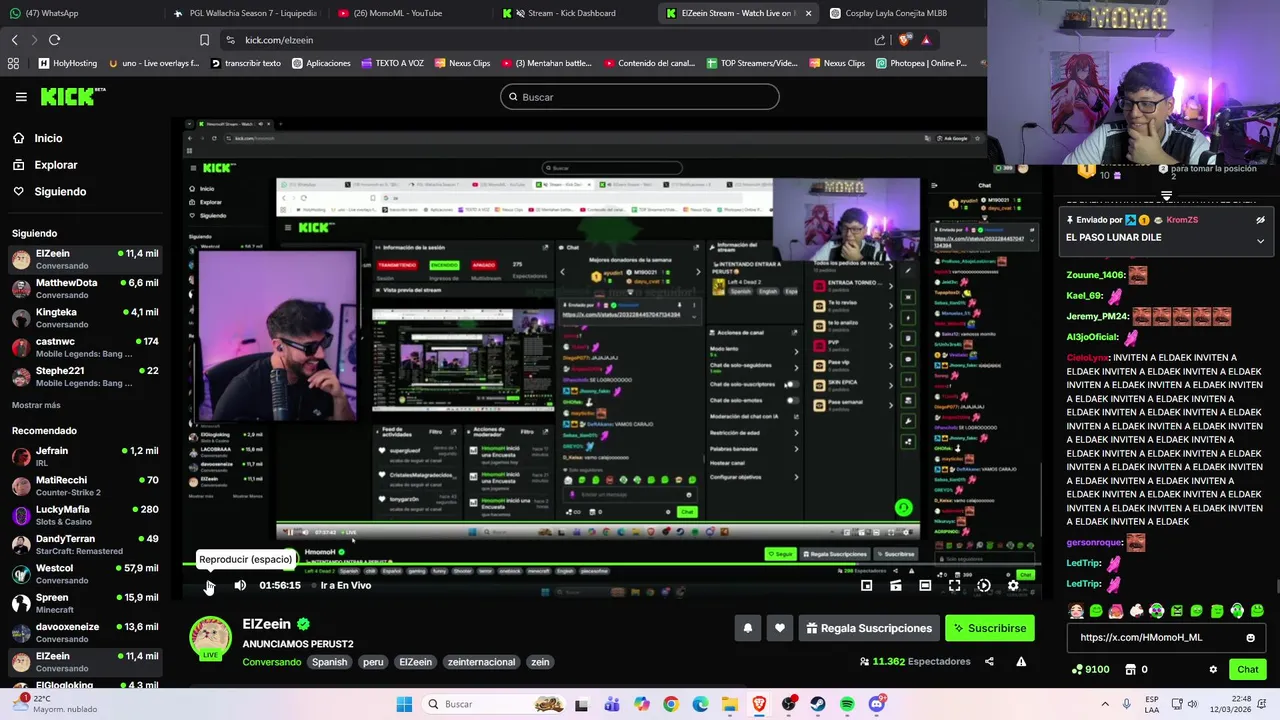Image resolution: width=1280 pixels, height=720 pixels.
Task: Click the browser share icon in address bar
Action: (x=880, y=40)
